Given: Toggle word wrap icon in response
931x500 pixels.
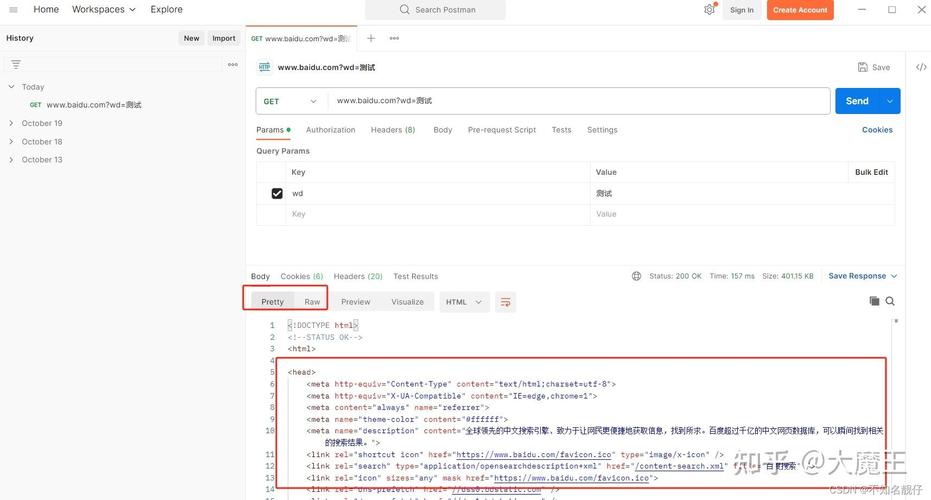Looking at the screenshot, I should [x=505, y=302].
